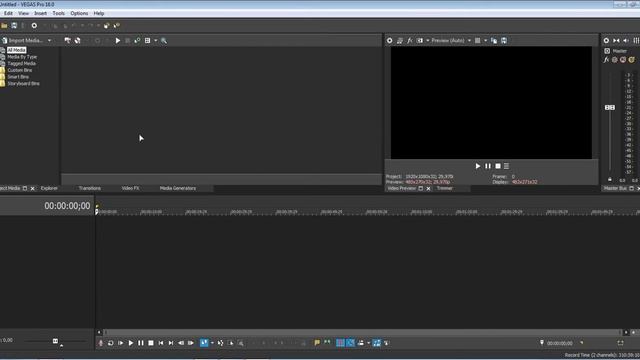Select Tagged Media in the tree
Viewport: 640px width, 360px height.
(x=21, y=63)
